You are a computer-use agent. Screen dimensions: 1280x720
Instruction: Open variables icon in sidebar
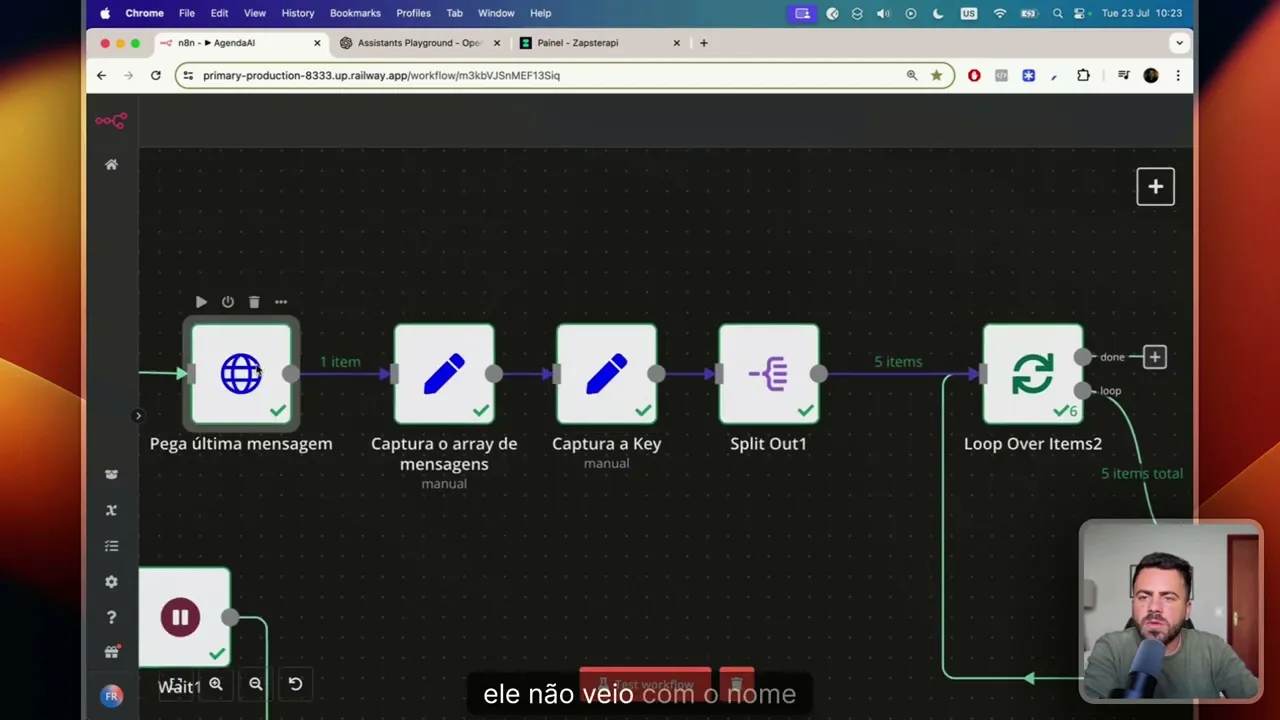[111, 510]
